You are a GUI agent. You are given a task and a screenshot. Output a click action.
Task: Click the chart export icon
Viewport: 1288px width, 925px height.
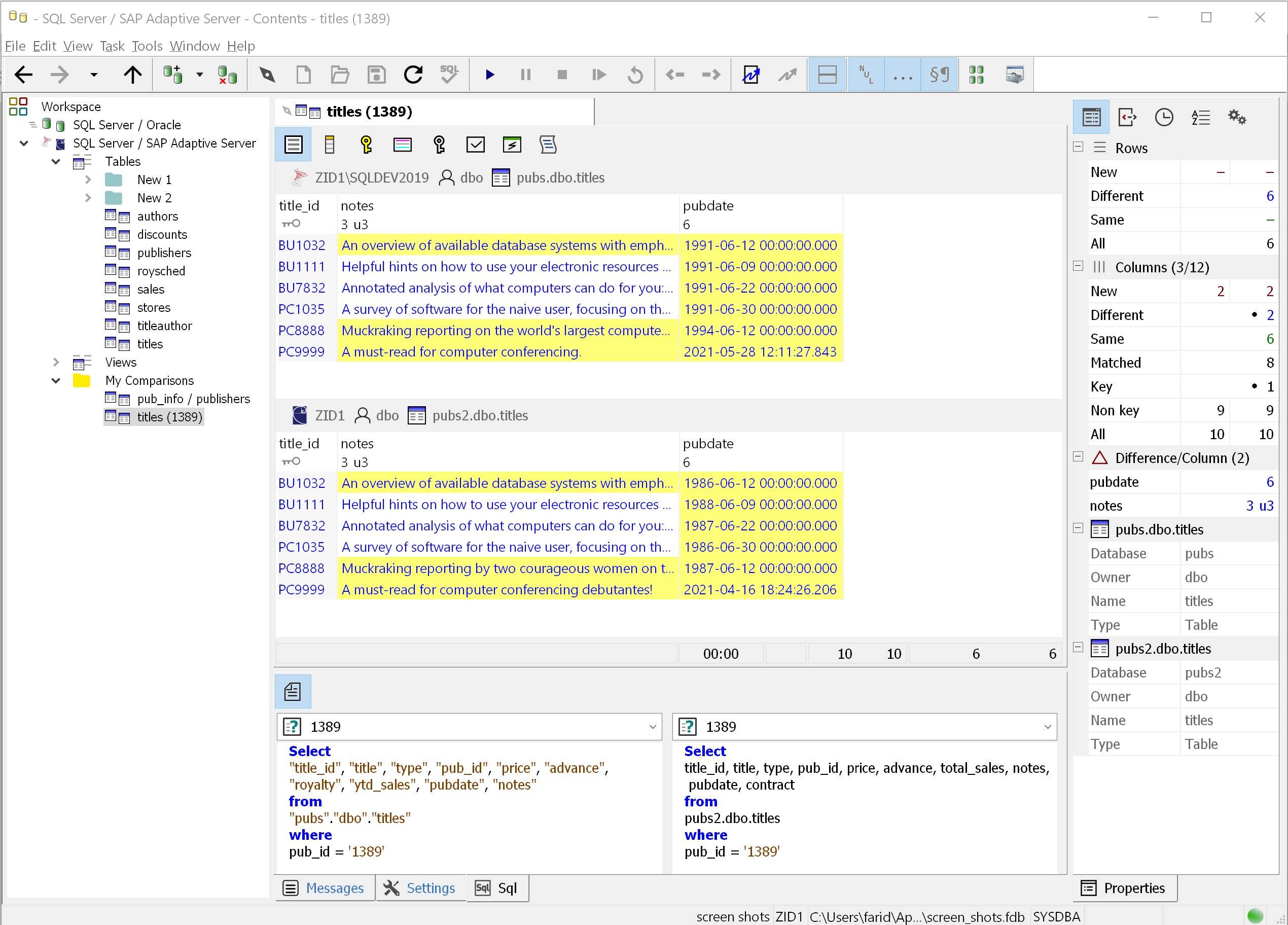tap(751, 75)
